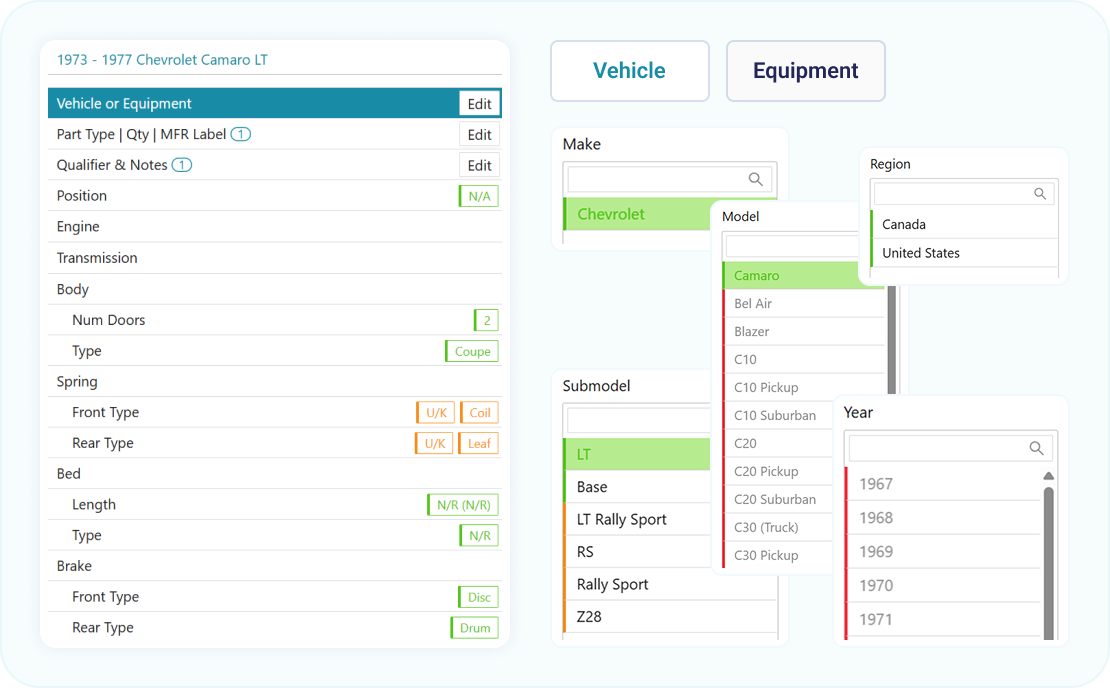Edit the Part Type | Qty row
1110x688 pixels.
pyautogui.click(x=479, y=135)
